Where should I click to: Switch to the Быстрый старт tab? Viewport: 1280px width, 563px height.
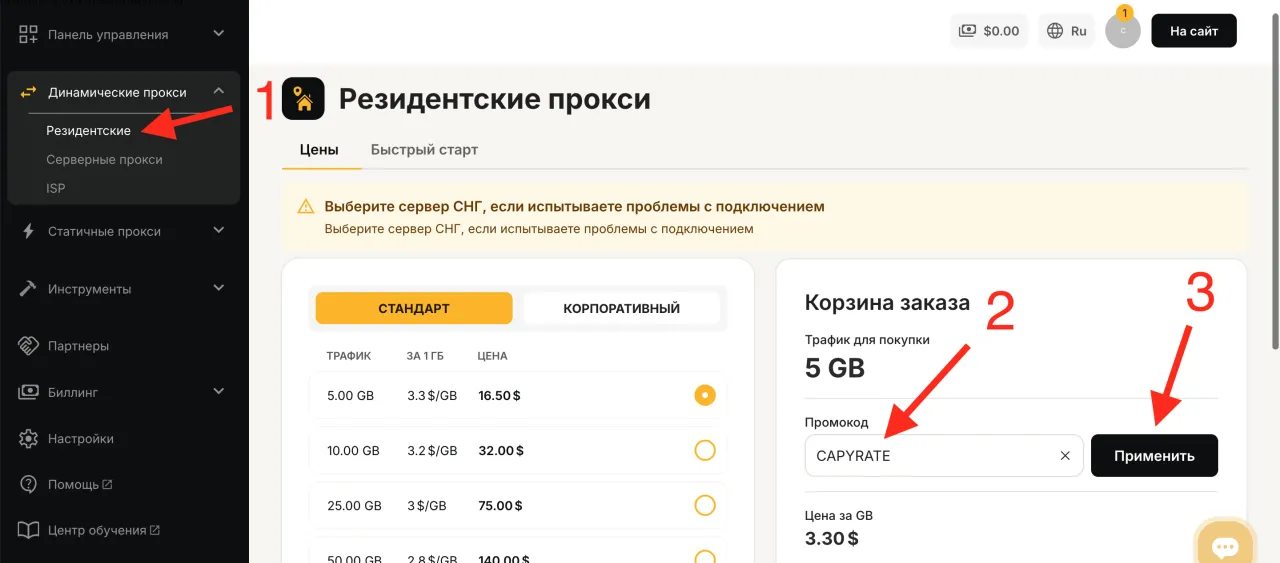(424, 150)
